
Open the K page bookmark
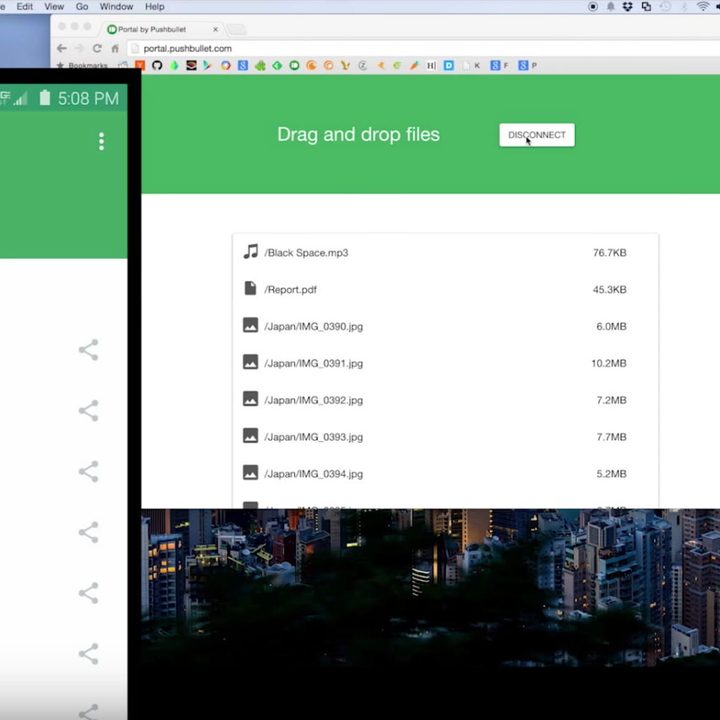pos(472,65)
